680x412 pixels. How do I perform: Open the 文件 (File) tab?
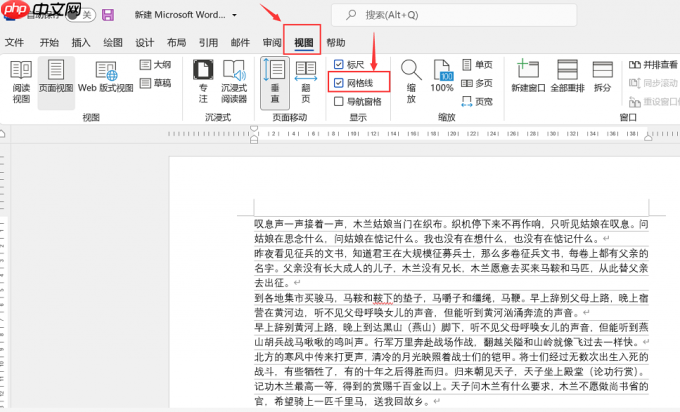point(14,43)
